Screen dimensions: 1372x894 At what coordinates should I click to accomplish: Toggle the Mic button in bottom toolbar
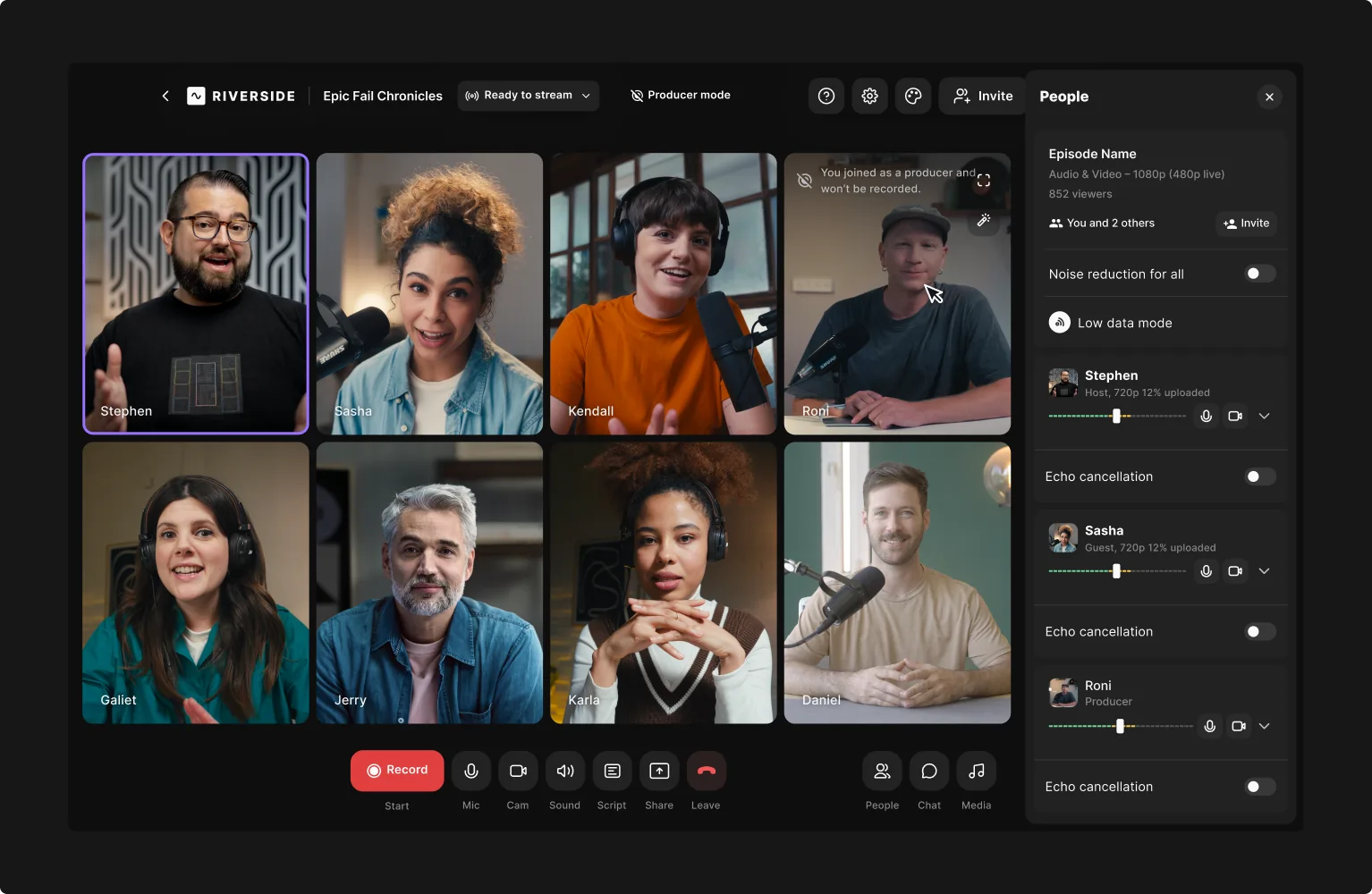click(x=471, y=771)
